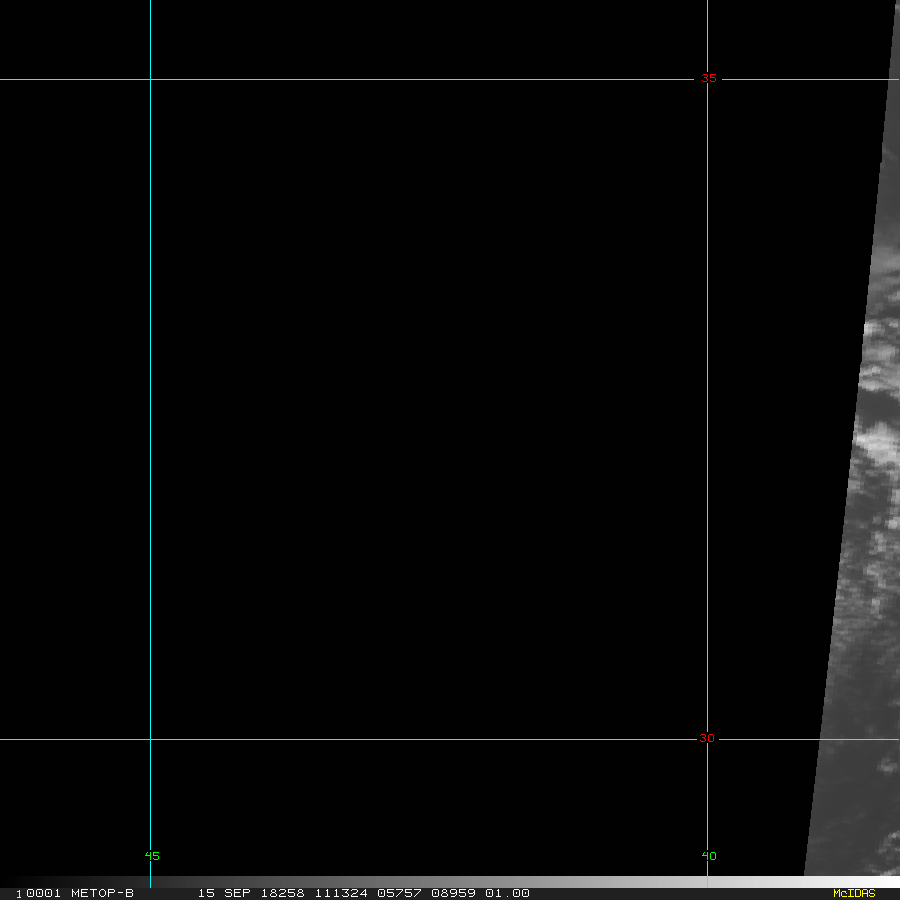Click the METOP-B satellite name
This screenshot has height=900, width=900.
102,893
